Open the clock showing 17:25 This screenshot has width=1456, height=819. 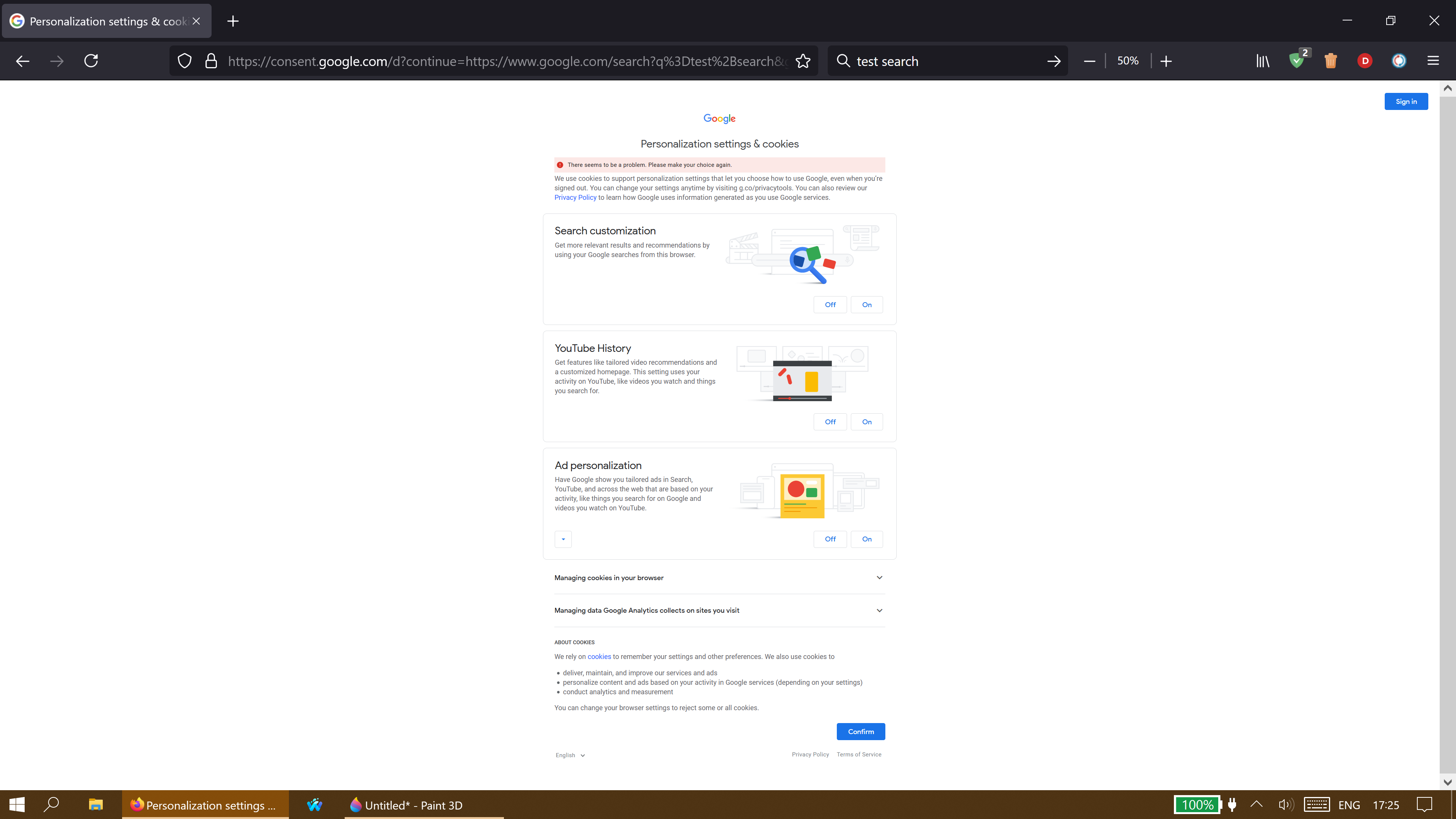(1386, 805)
